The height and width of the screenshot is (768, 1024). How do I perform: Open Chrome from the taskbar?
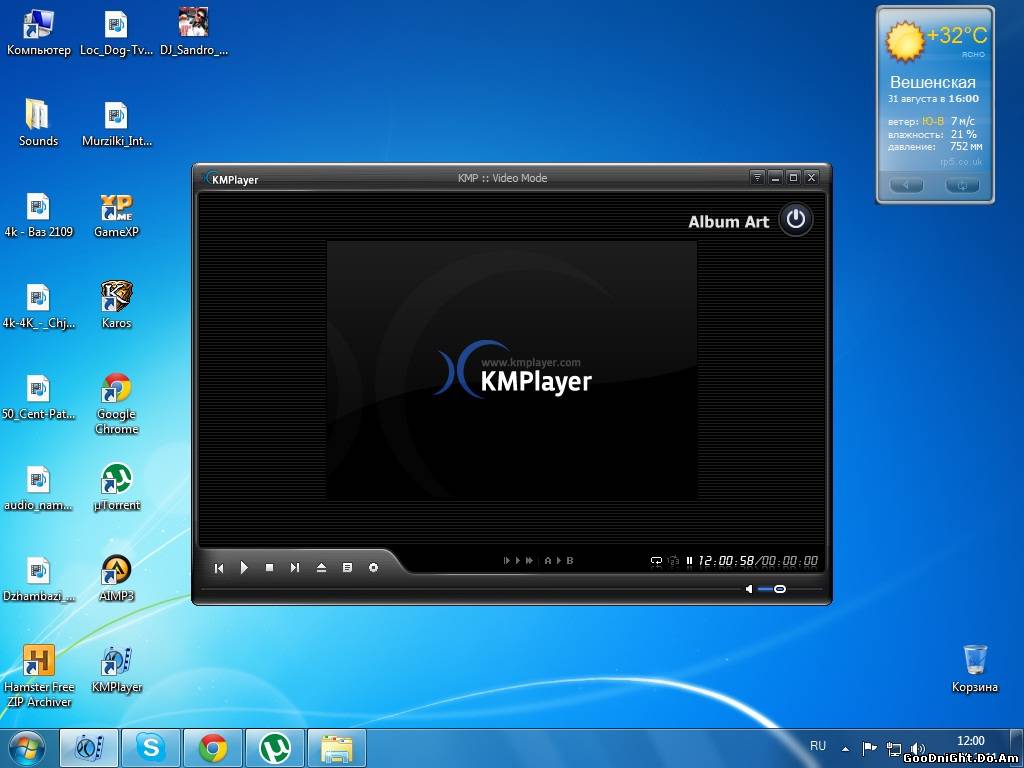[213, 748]
